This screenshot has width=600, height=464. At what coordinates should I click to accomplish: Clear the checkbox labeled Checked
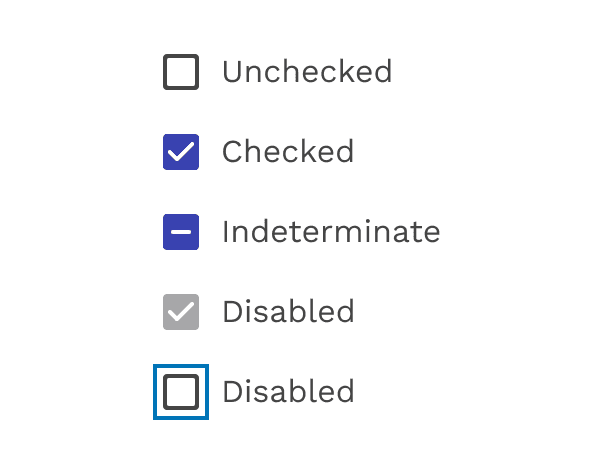pyautogui.click(x=181, y=152)
